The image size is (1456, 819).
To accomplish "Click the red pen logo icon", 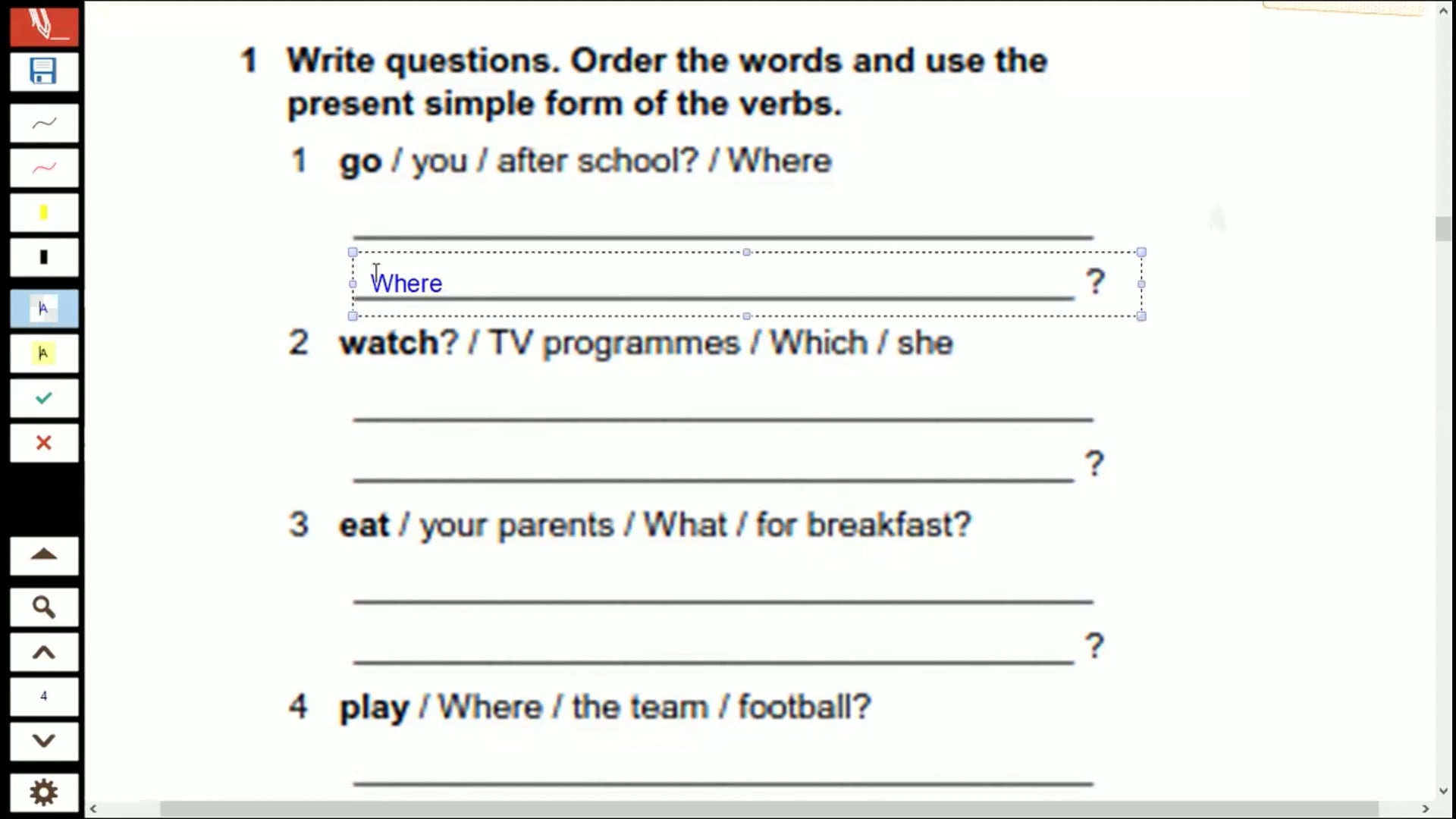I will click(x=44, y=24).
